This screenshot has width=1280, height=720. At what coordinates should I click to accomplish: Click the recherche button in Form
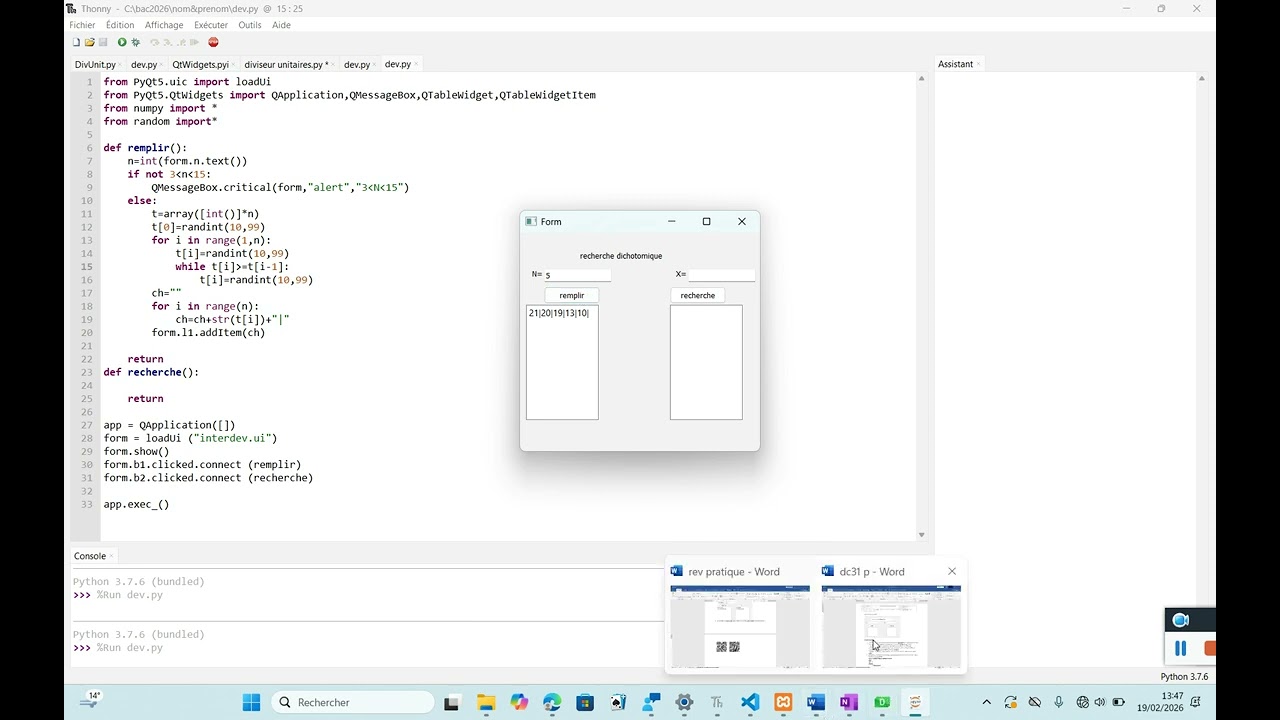pos(698,295)
